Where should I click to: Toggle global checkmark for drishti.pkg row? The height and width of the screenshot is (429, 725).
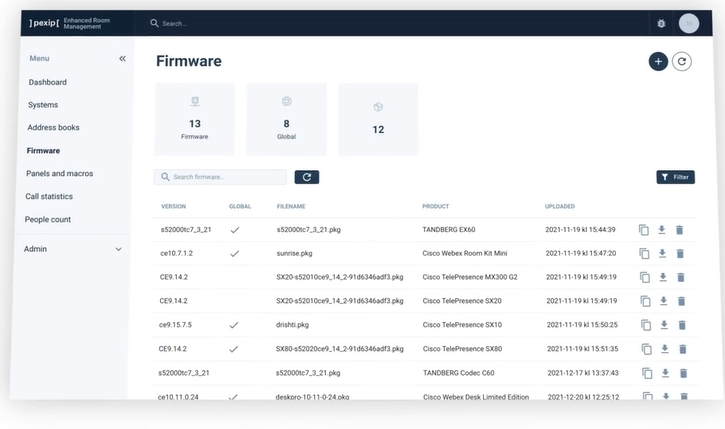click(234, 325)
